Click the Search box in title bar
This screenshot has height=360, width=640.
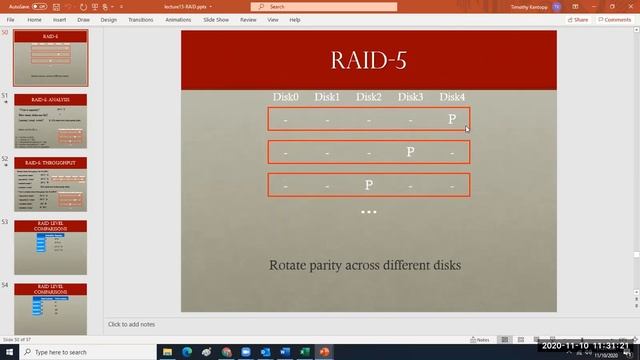[x=324, y=7]
